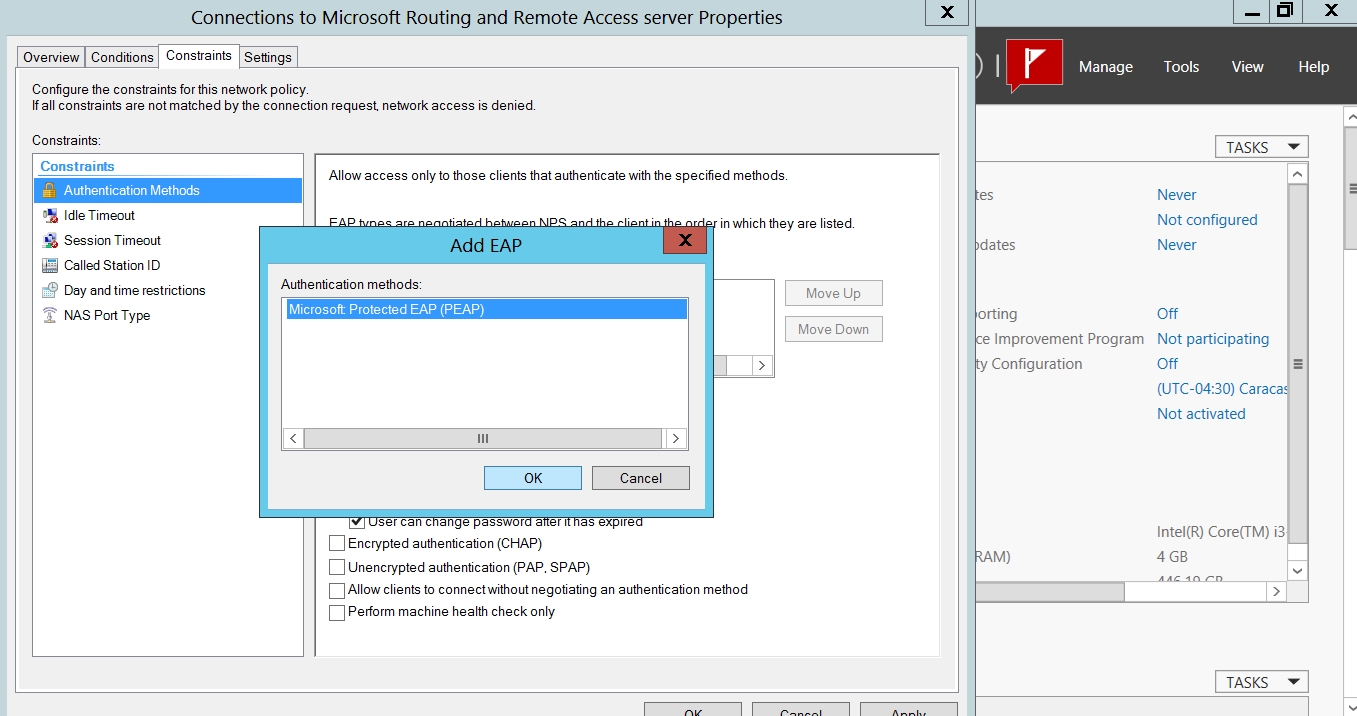Screen dimensions: 1357x716
Task: Check Unencrypted authentication (PAP, SPAP)
Action: point(337,568)
